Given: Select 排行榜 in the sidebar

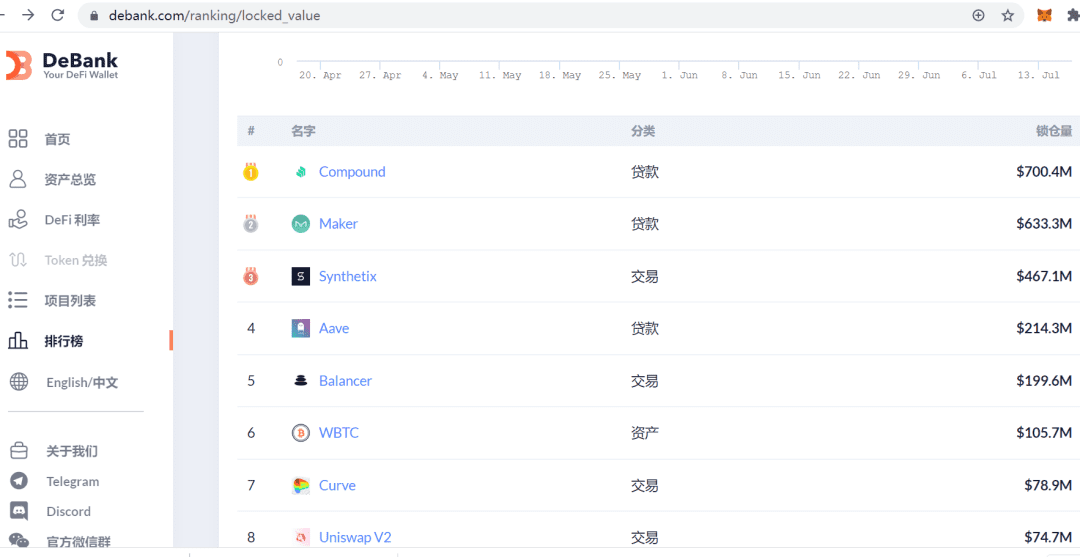Looking at the screenshot, I should click(64, 341).
